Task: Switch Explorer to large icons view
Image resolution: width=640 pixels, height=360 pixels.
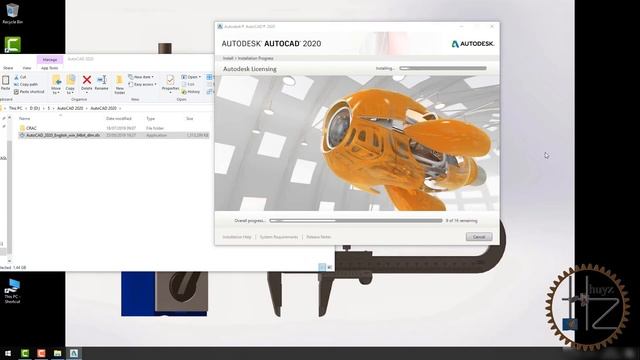Action: [x=329, y=267]
